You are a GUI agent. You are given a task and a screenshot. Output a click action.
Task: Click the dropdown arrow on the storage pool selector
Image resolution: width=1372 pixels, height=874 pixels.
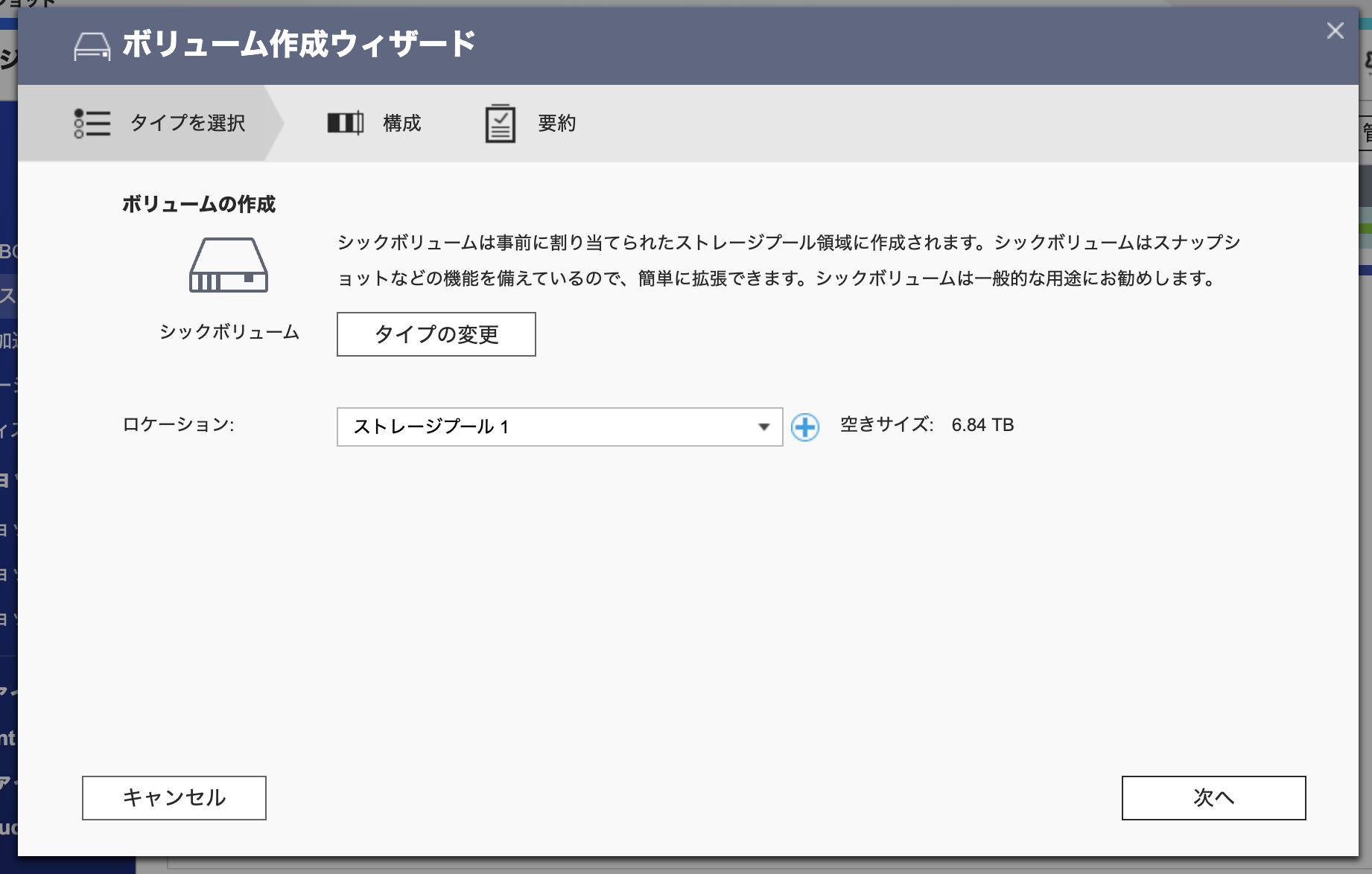[x=763, y=427]
